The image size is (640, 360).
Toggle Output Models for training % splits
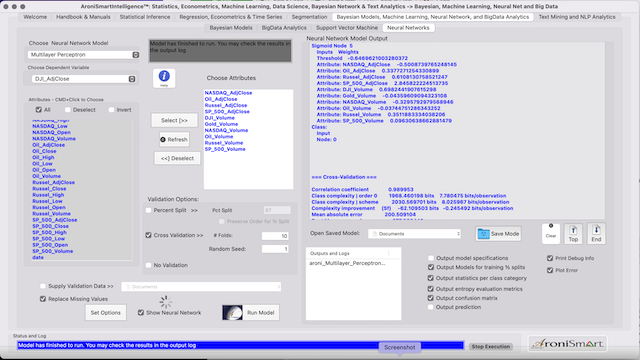(x=431, y=267)
